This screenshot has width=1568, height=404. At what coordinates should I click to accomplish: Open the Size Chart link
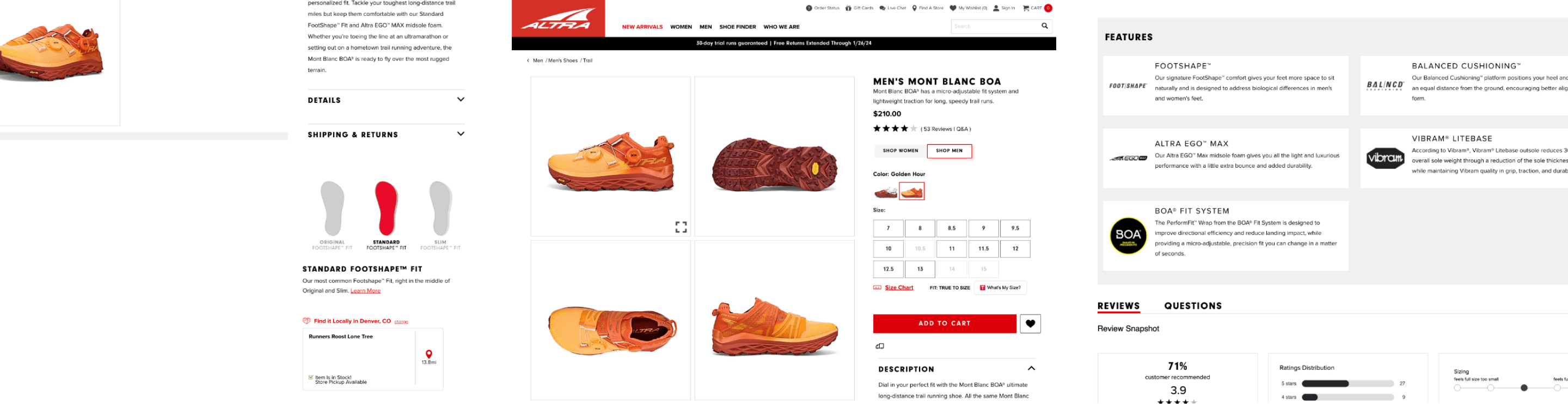point(898,288)
